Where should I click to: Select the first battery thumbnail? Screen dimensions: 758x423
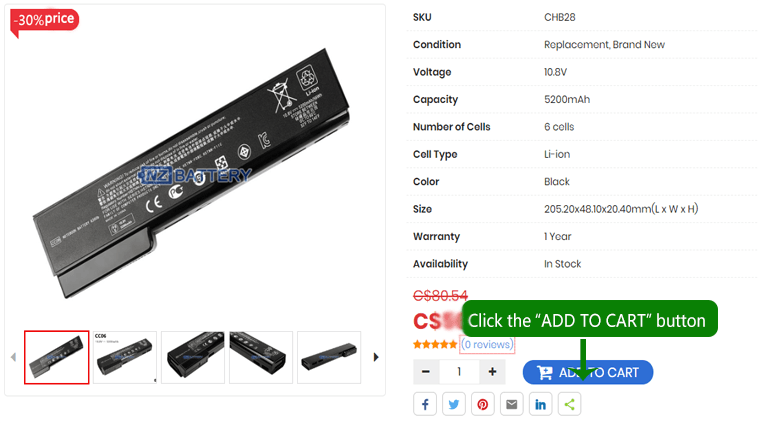point(57,357)
